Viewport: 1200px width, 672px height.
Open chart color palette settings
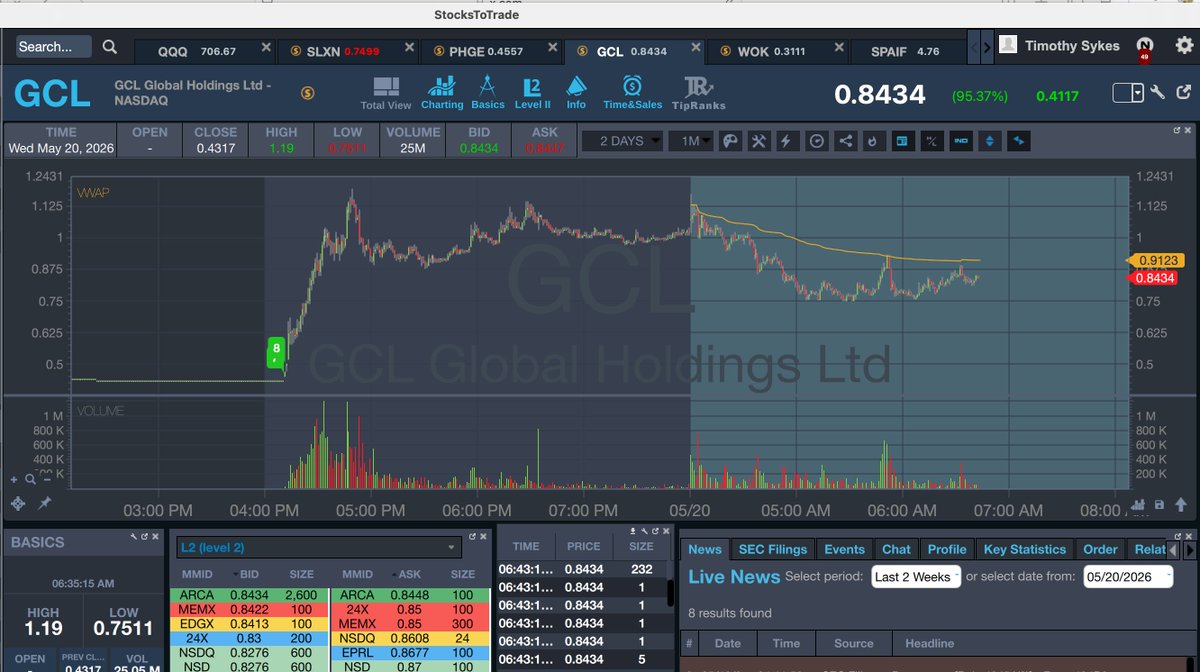click(x=730, y=141)
